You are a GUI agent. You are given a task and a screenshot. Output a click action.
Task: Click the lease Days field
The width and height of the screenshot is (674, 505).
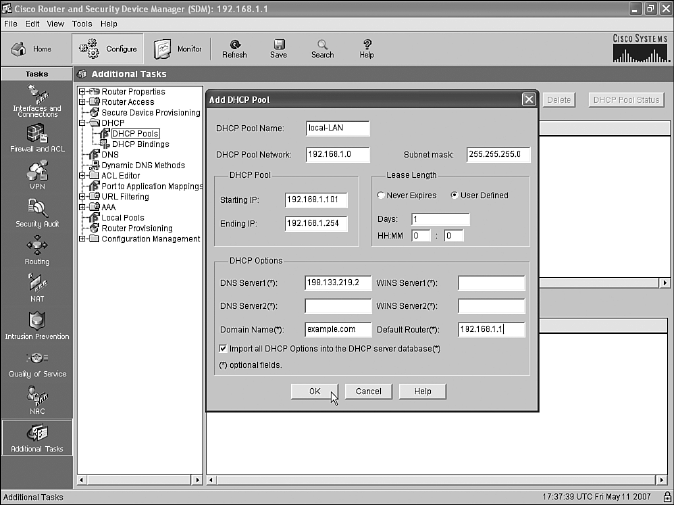[x=440, y=220]
